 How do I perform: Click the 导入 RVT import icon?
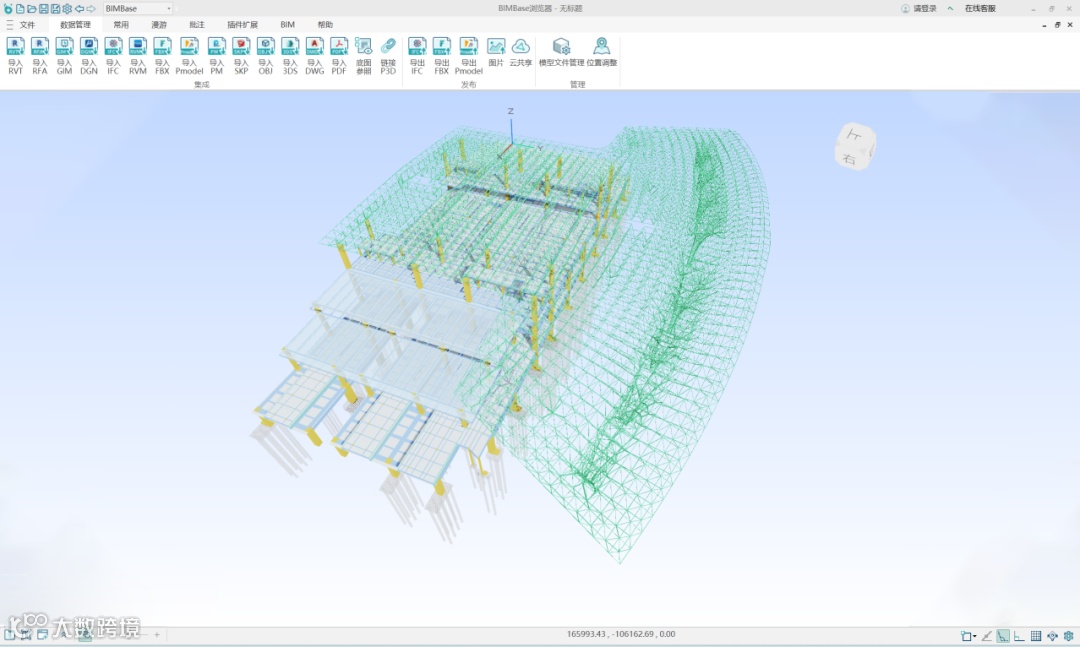point(15,56)
